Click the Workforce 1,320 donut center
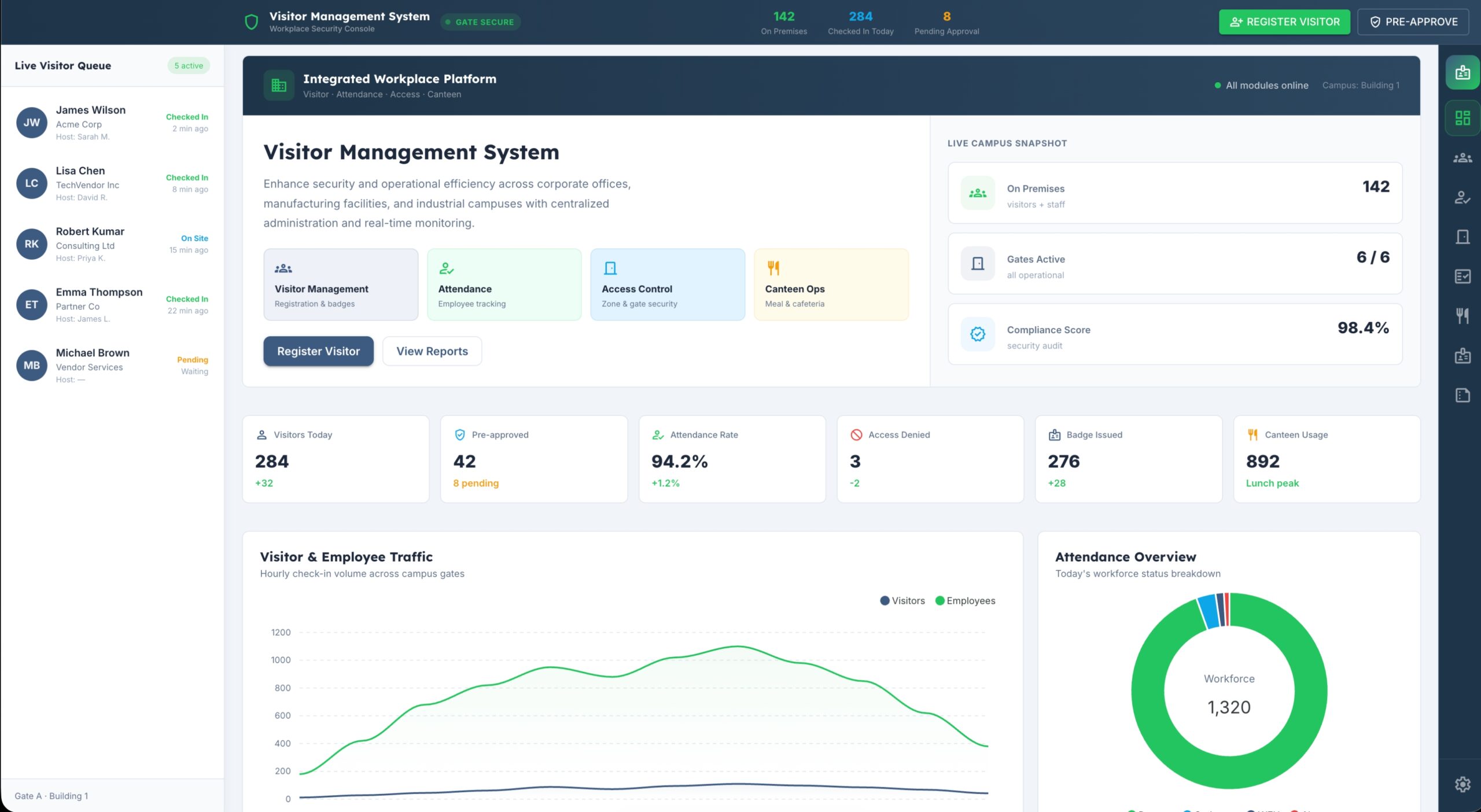Image resolution: width=1481 pixels, height=812 pixels. (x=1229, y=694)
